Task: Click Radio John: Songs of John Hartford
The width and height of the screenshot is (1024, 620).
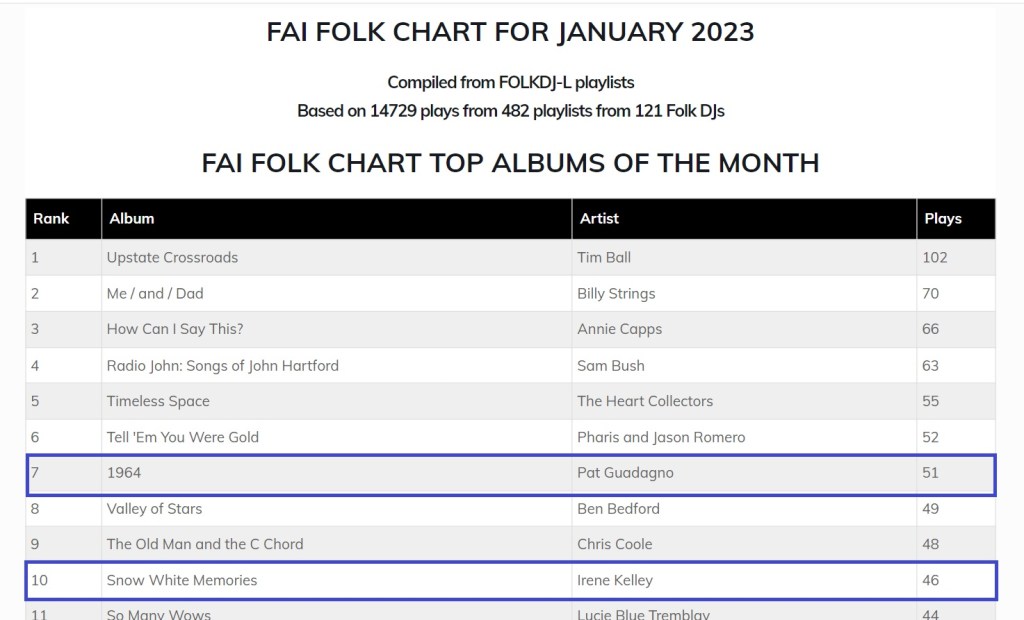Action: coord(223,365)
